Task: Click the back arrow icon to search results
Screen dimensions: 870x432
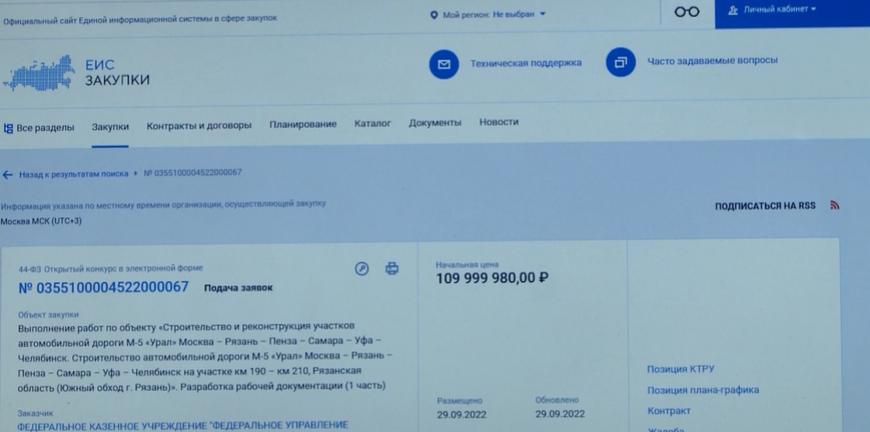Action: tap(7, 175)
